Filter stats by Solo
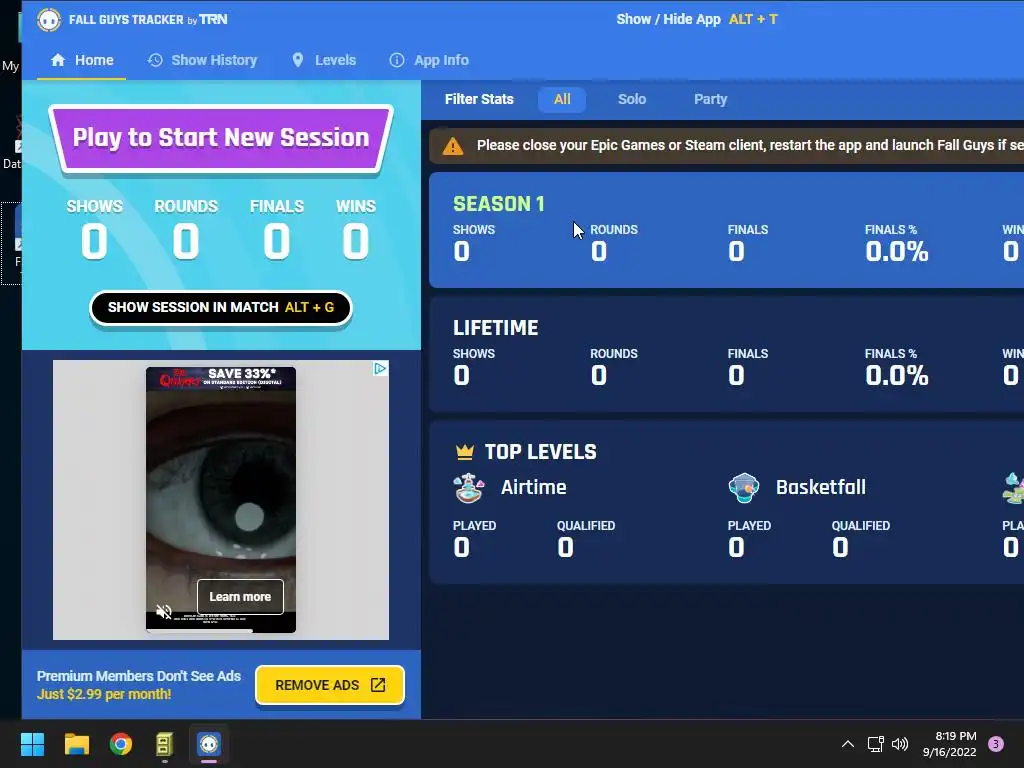Screen dimensions: 1024x768 pos(632,99)
